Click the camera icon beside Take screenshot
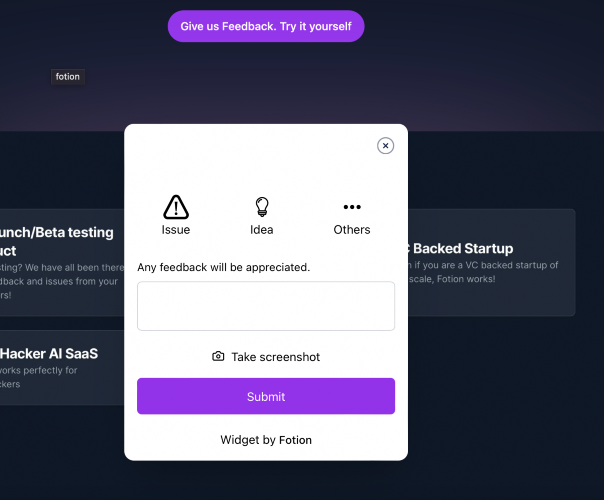Image resolution: width=604 pixels, height=500 pixels. [218, 357]
